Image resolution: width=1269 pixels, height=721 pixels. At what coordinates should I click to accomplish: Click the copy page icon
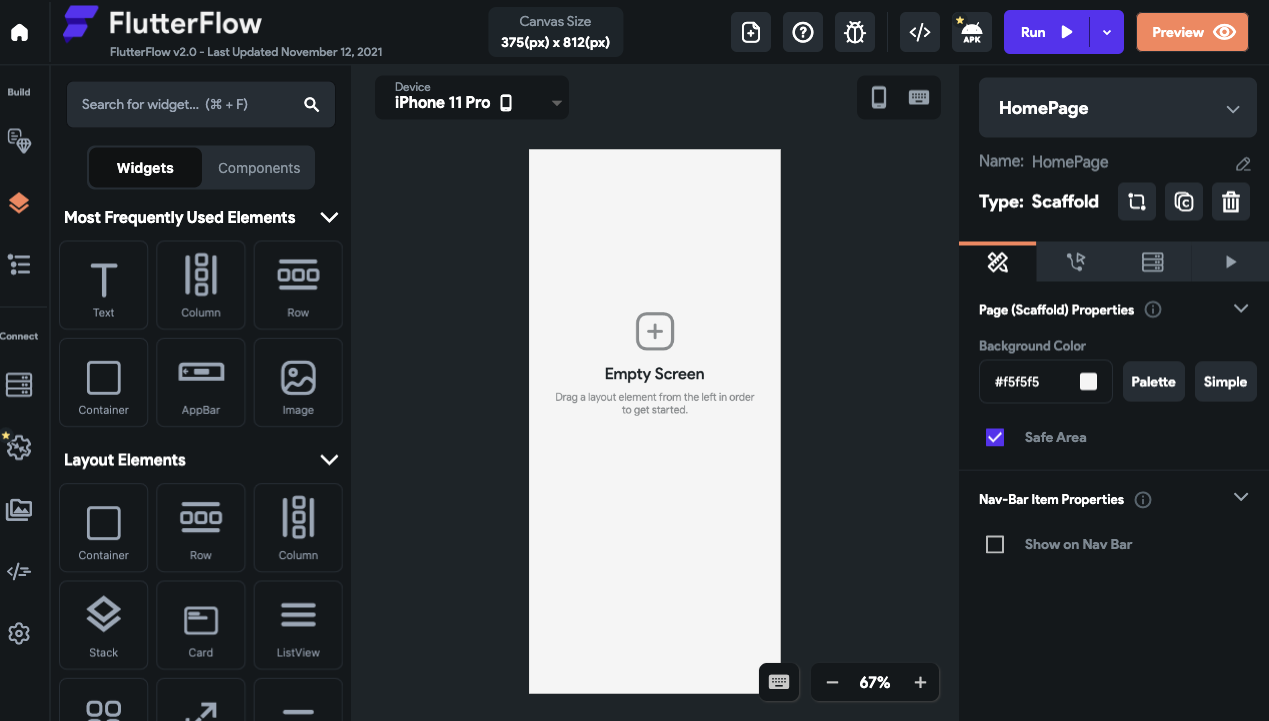click(1184, 202)
